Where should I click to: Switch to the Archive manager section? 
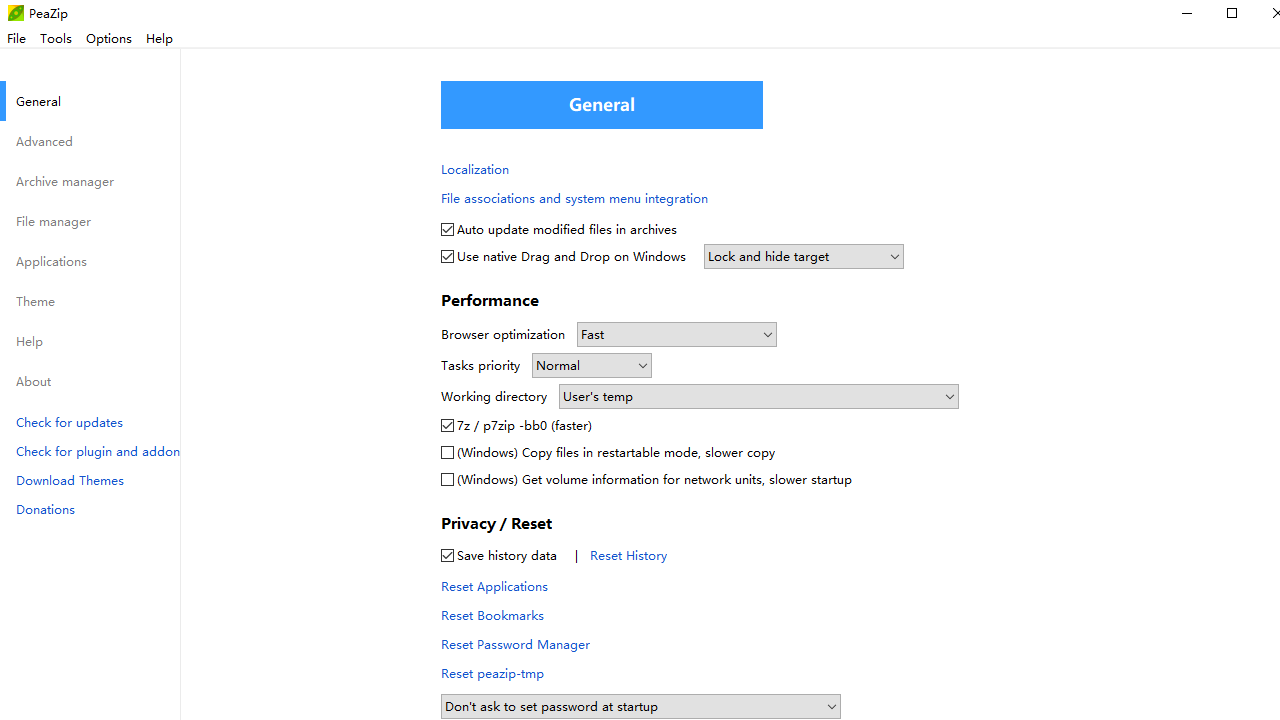(65, 182)
